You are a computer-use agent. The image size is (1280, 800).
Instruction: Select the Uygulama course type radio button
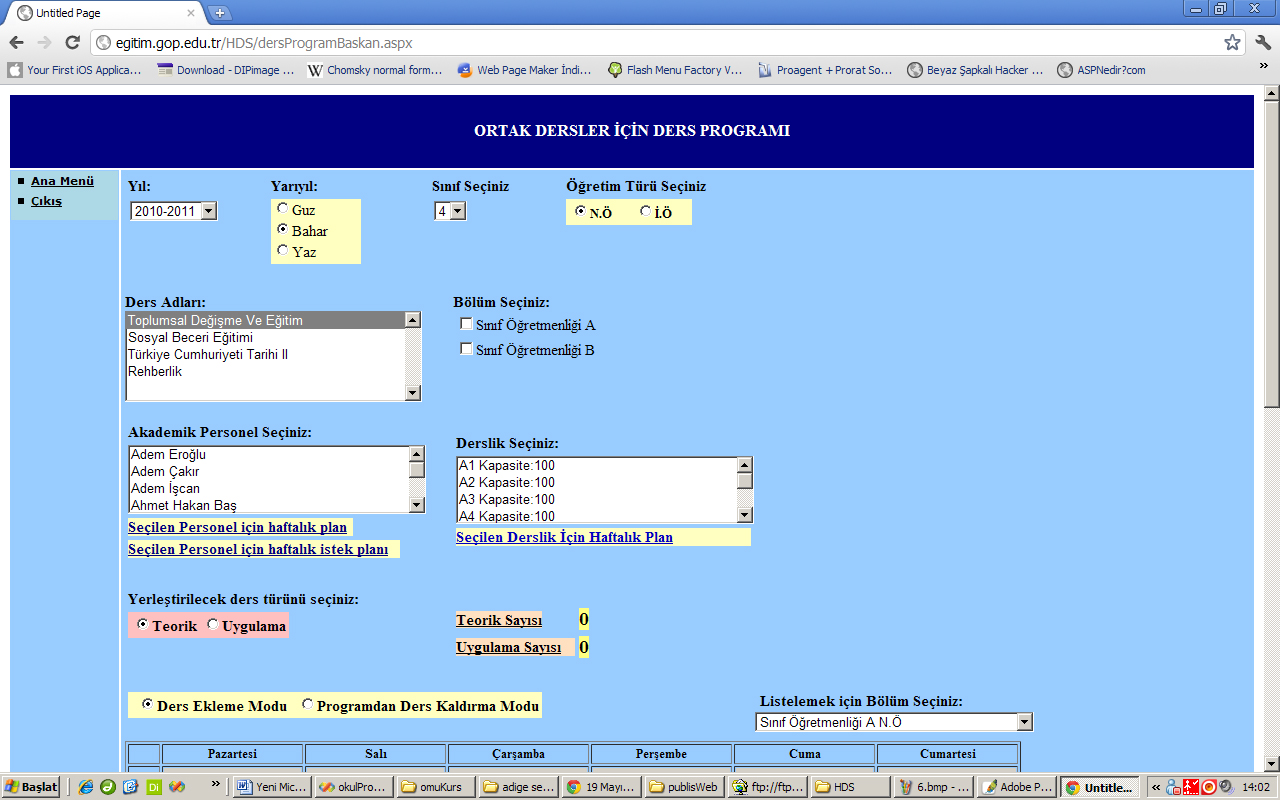click(212, 625)
